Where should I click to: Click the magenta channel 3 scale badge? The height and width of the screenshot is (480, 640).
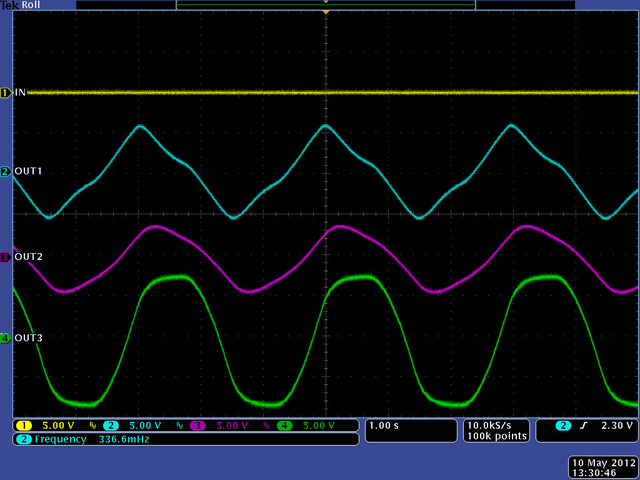pos(197,426)
